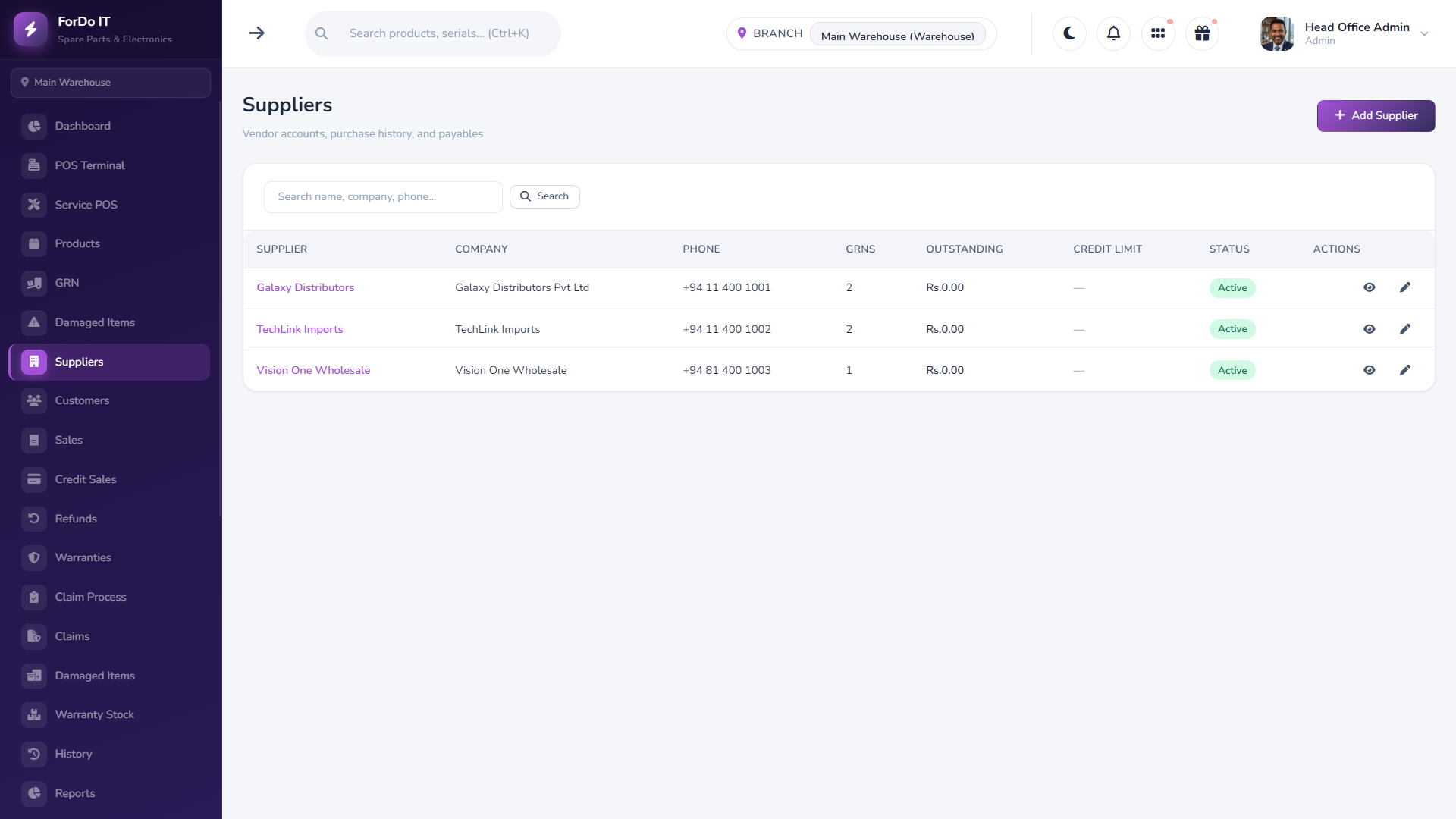Click the Damaged Items warning triangle icon

click(34, 322)
